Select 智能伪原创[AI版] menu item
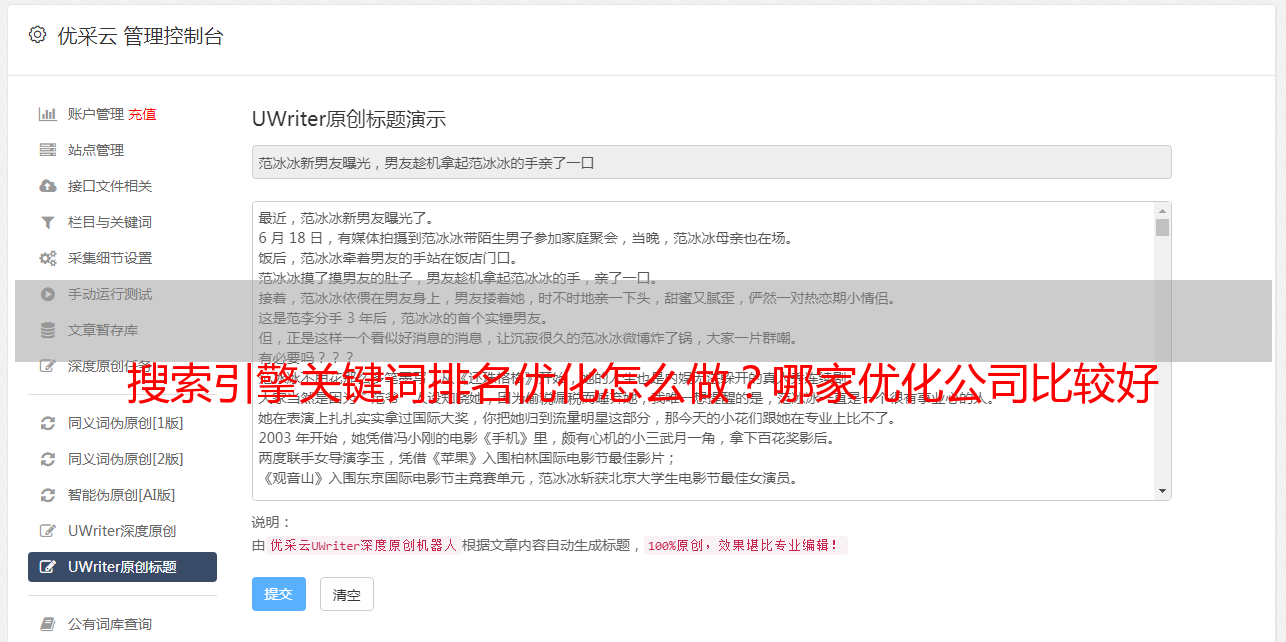Screen dimensions: 1286x642 pos(122,495)
